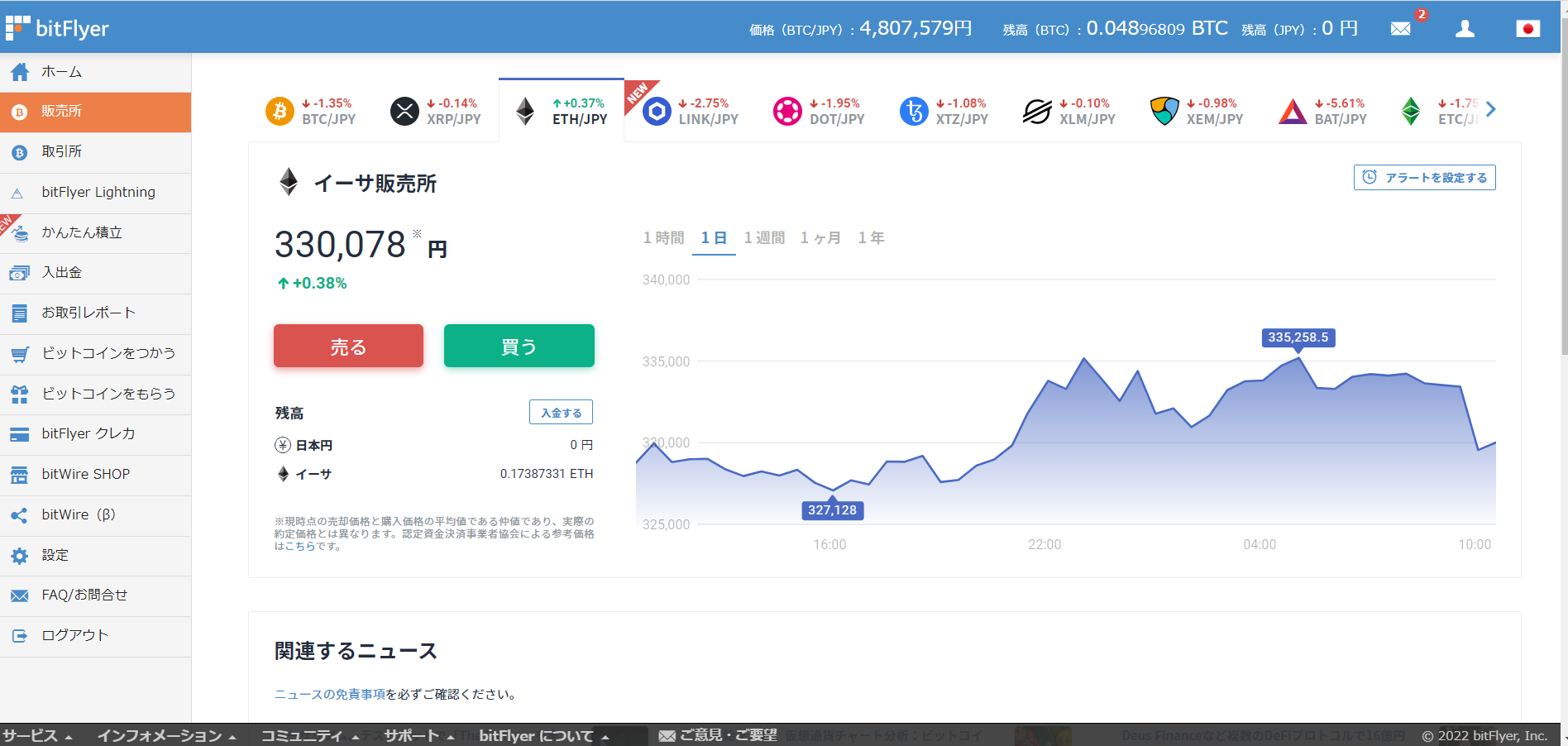This screenshot has width=1568, height=746.
Task: Click the cash icon beside 入出金
Action: pyautogui.click(x=19, y=273)
